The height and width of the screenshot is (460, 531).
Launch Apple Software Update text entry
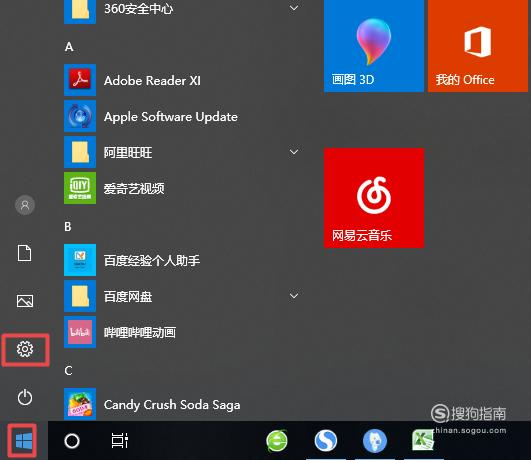click(x=171, y=117)
